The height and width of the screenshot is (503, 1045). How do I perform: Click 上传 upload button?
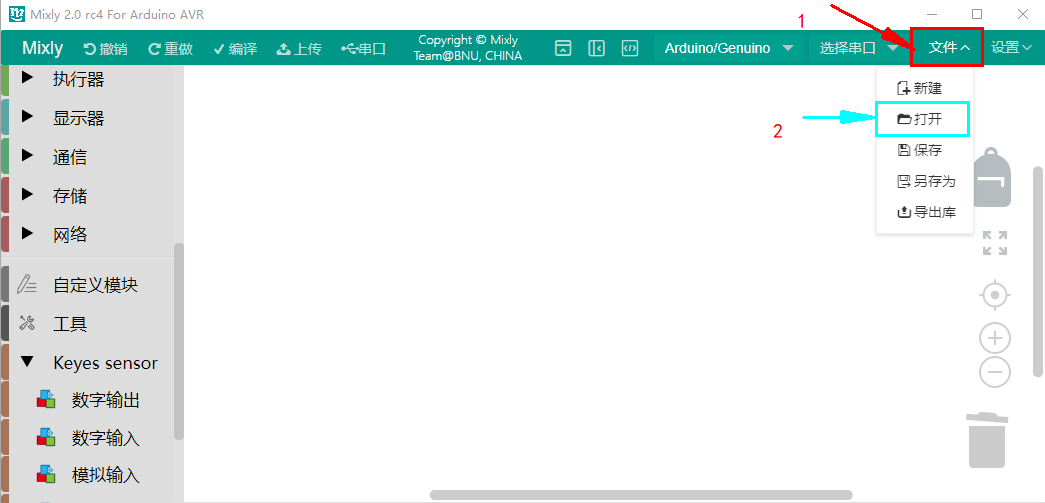(299, 48)
